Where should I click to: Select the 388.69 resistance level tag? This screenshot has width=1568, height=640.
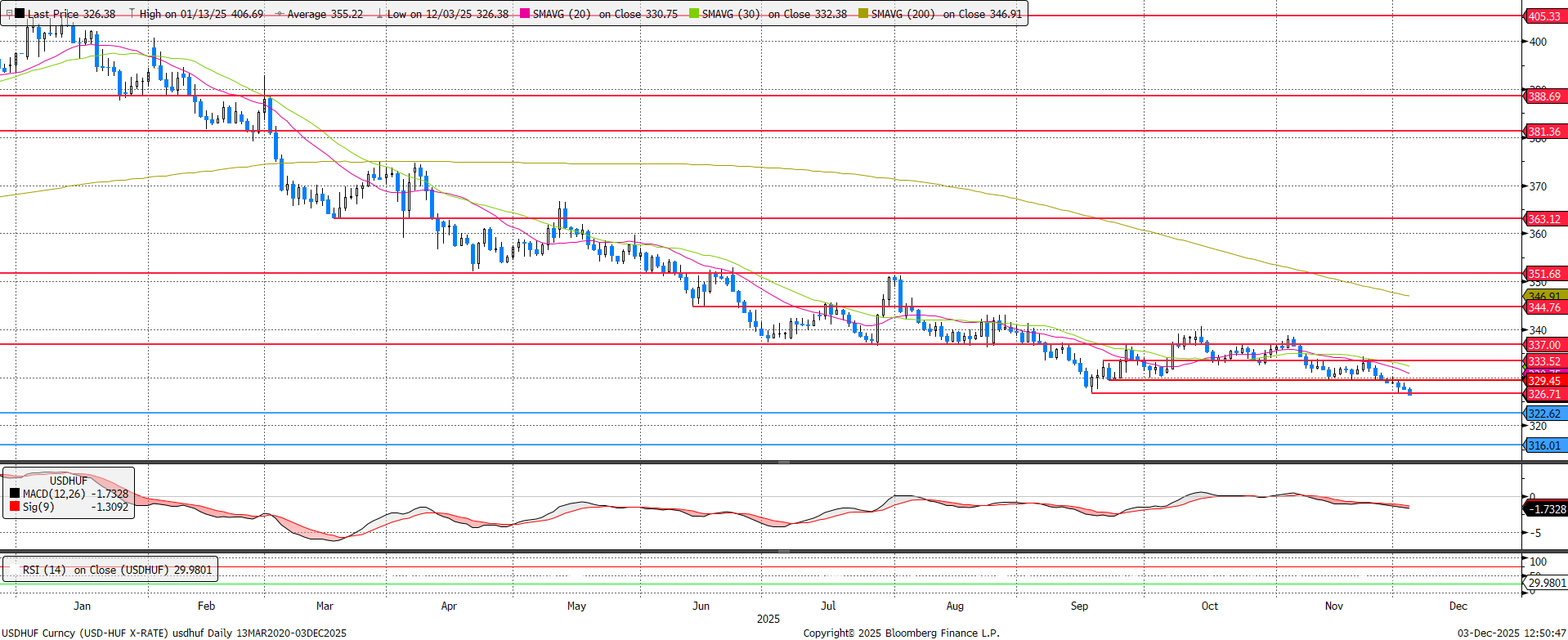[x=1543, y=96]
